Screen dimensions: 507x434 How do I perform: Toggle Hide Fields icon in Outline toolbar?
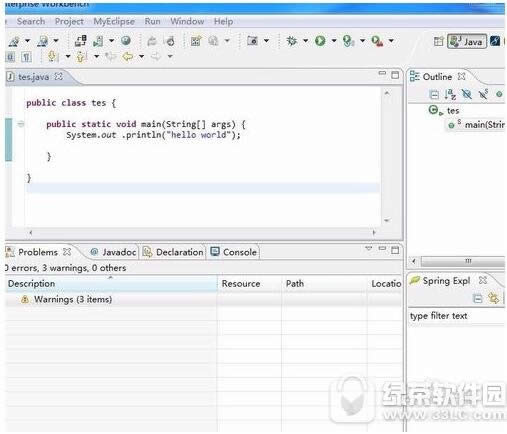[x=467, y=94]
